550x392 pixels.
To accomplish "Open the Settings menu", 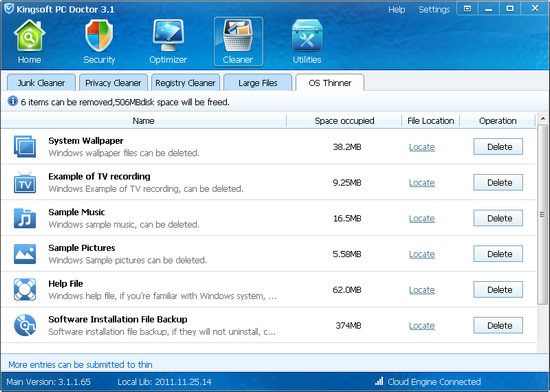I will point(434,9).
